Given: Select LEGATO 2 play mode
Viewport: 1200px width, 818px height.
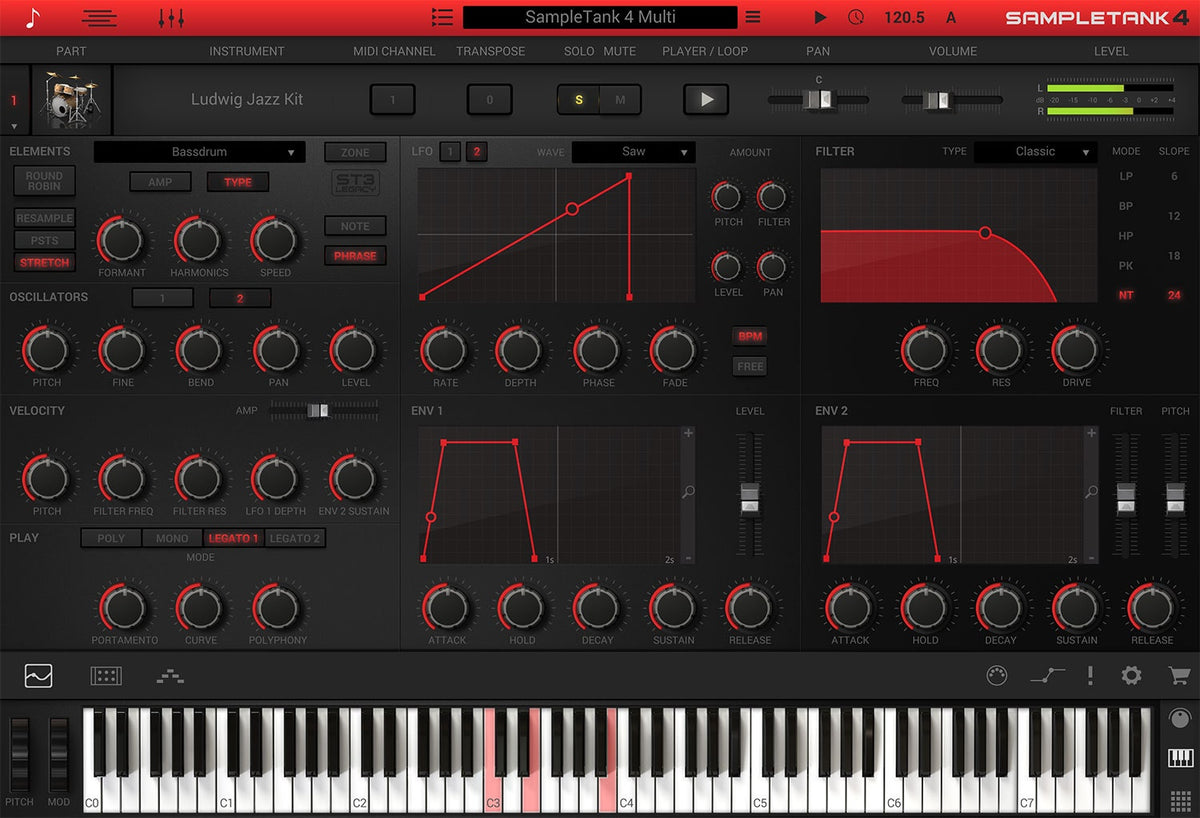Looking at the screenshot, I should [x=295, y=538].
